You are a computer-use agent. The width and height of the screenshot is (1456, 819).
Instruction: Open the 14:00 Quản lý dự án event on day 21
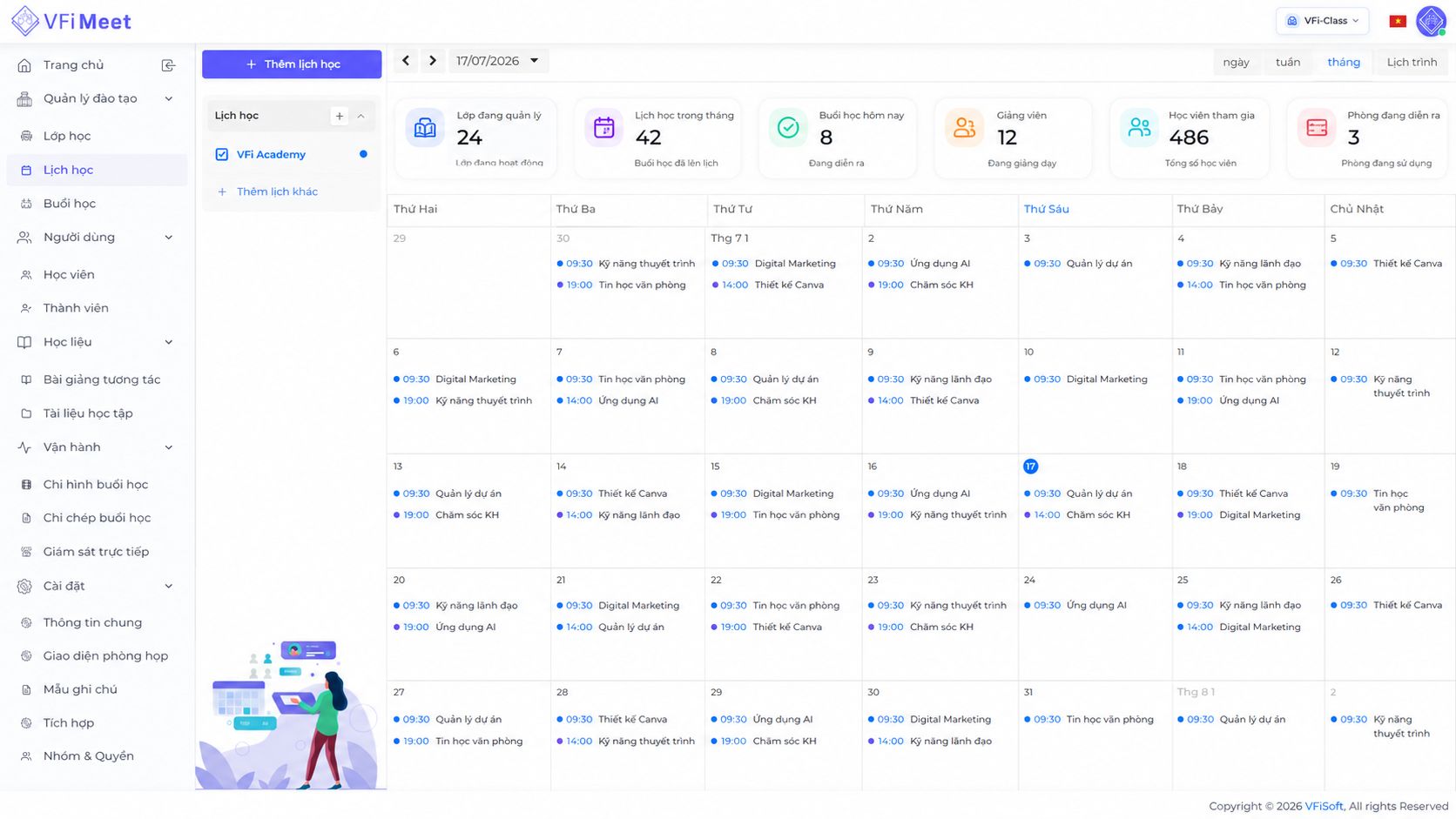pos(610,628)
